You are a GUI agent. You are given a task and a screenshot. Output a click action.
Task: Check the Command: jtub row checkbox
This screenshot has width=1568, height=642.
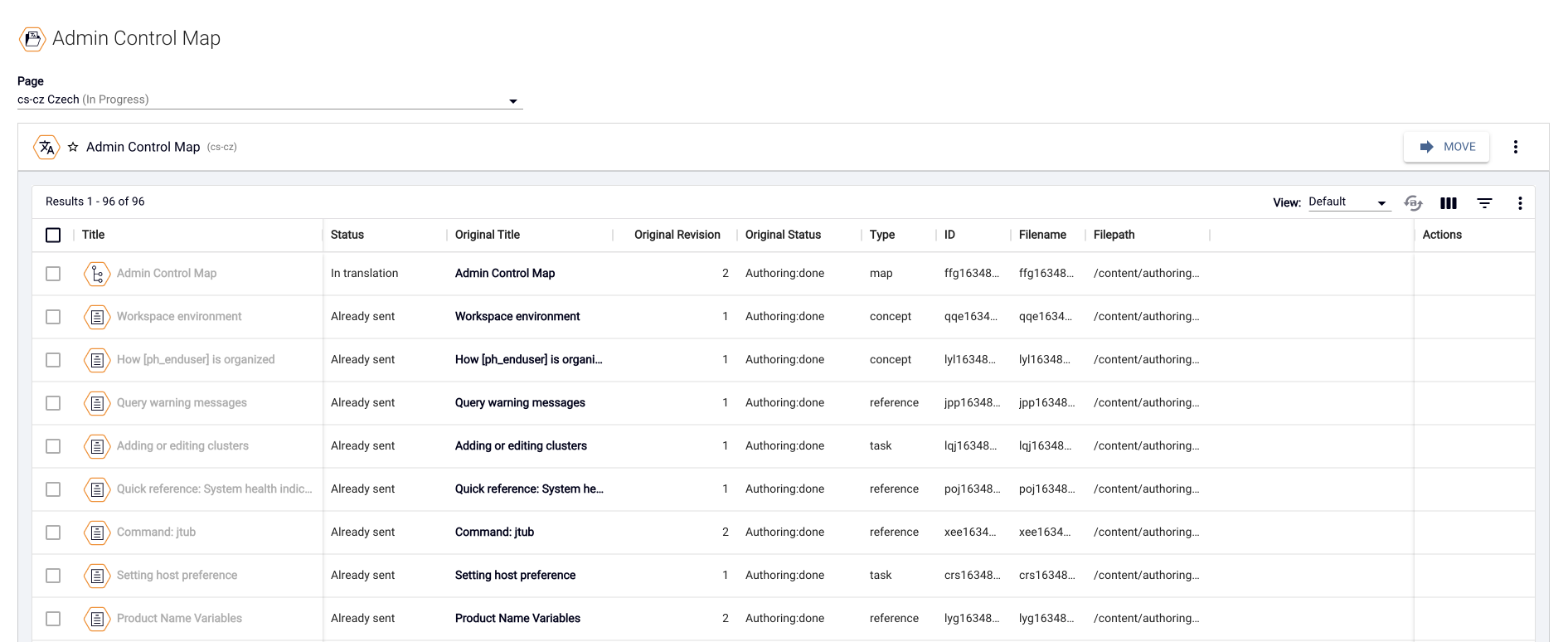53,533
